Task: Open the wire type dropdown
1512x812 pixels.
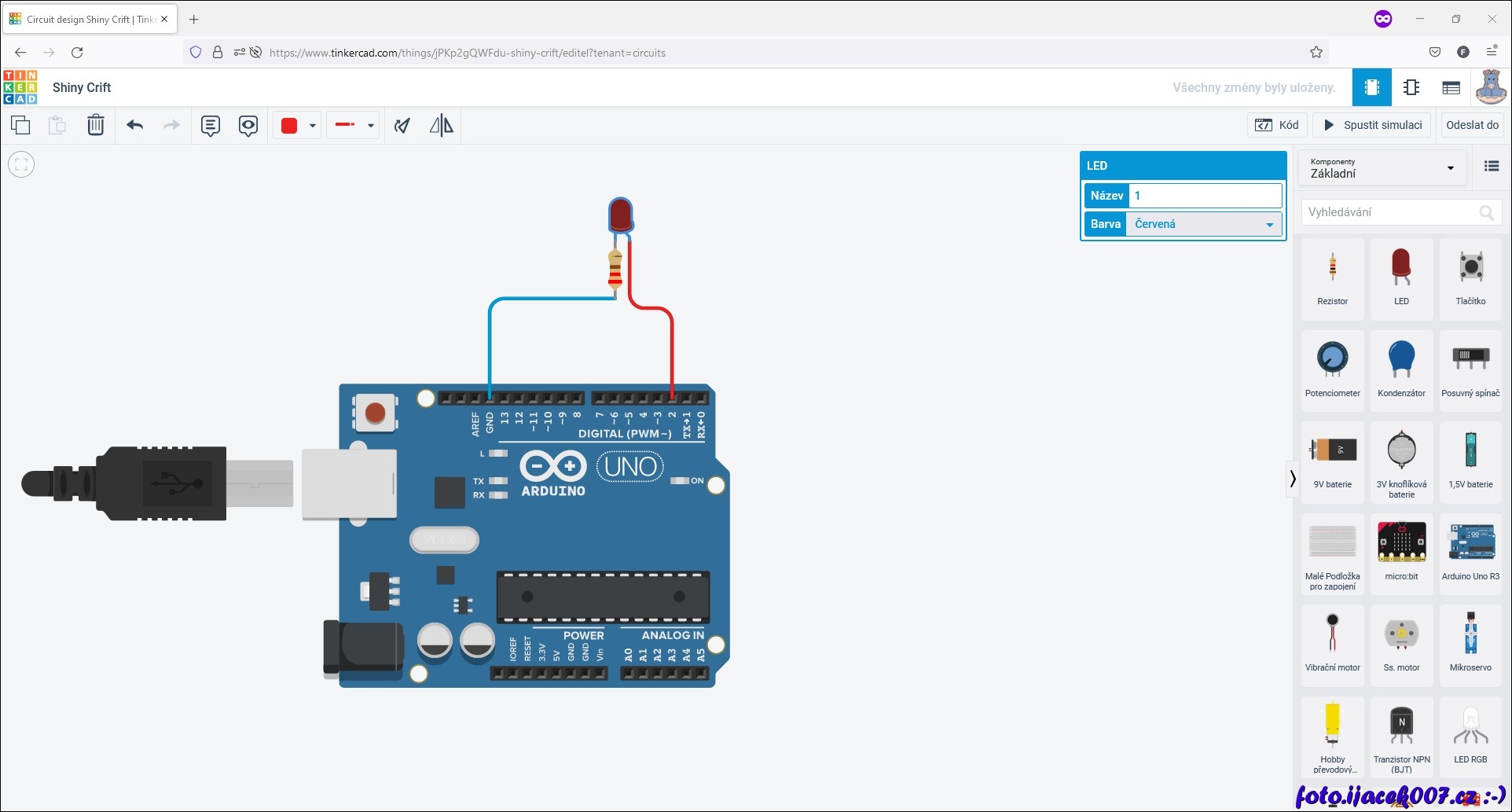Action: point(370,125)
